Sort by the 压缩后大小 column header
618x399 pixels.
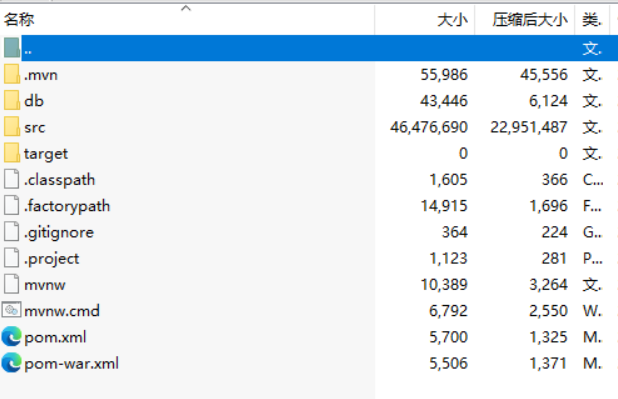[x=530, y=19]
